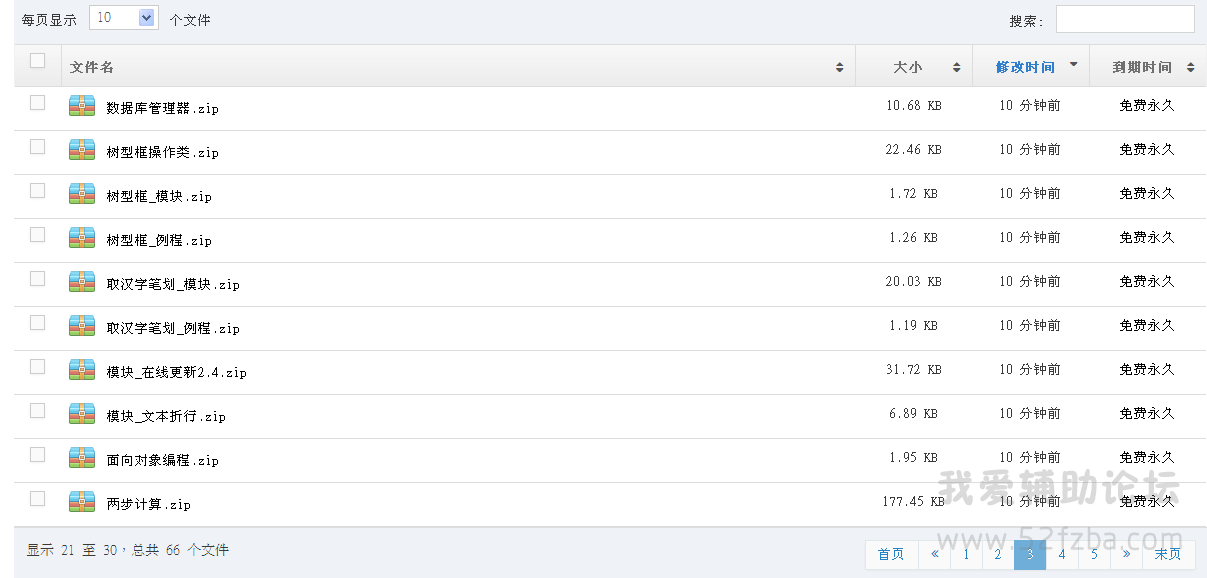Viewport: 1207px width, 578px height.
Task: Click the zip icon beside 数据库管理器.zip
Action: (x=82, y=106)
